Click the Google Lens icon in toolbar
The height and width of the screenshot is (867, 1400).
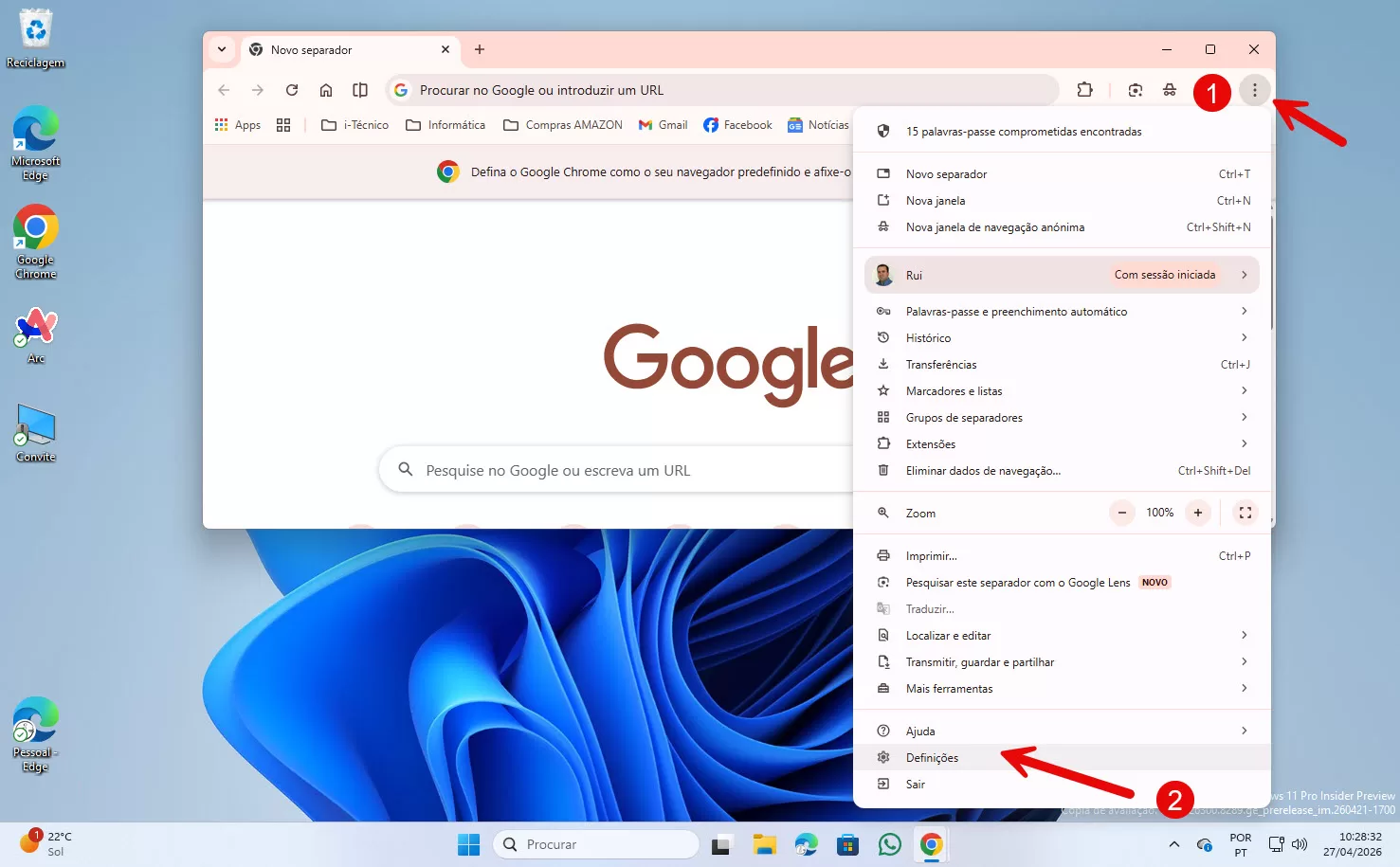coord(1136,90)
